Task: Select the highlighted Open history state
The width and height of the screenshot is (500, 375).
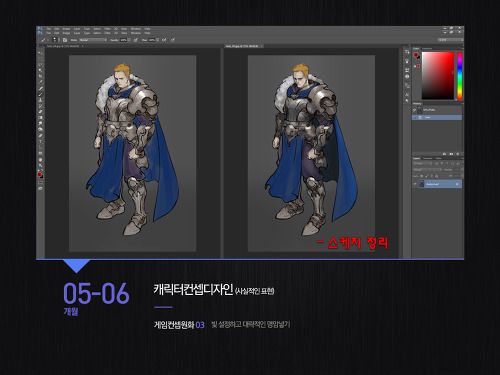Action: [x=437, y=117]
